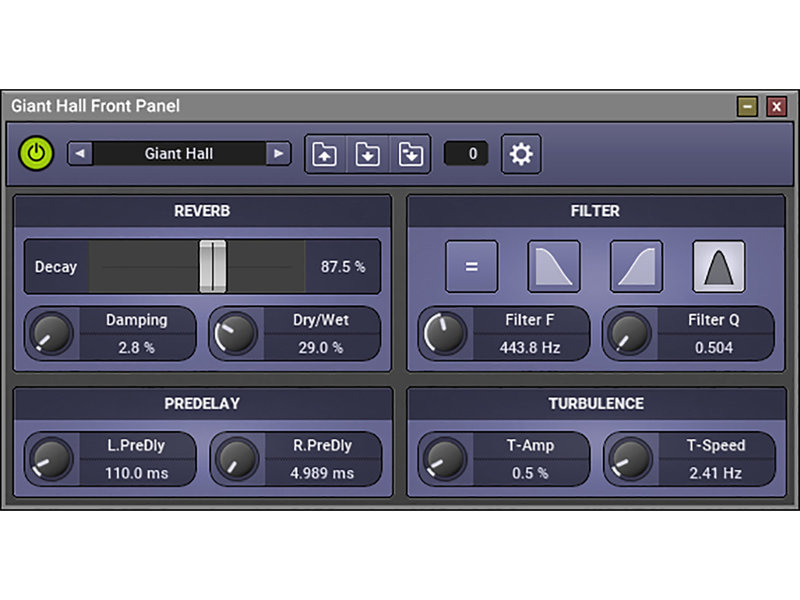Open the Giant Hall preset name list
This screenshot has height=600, width=800.
pos(178,154)
